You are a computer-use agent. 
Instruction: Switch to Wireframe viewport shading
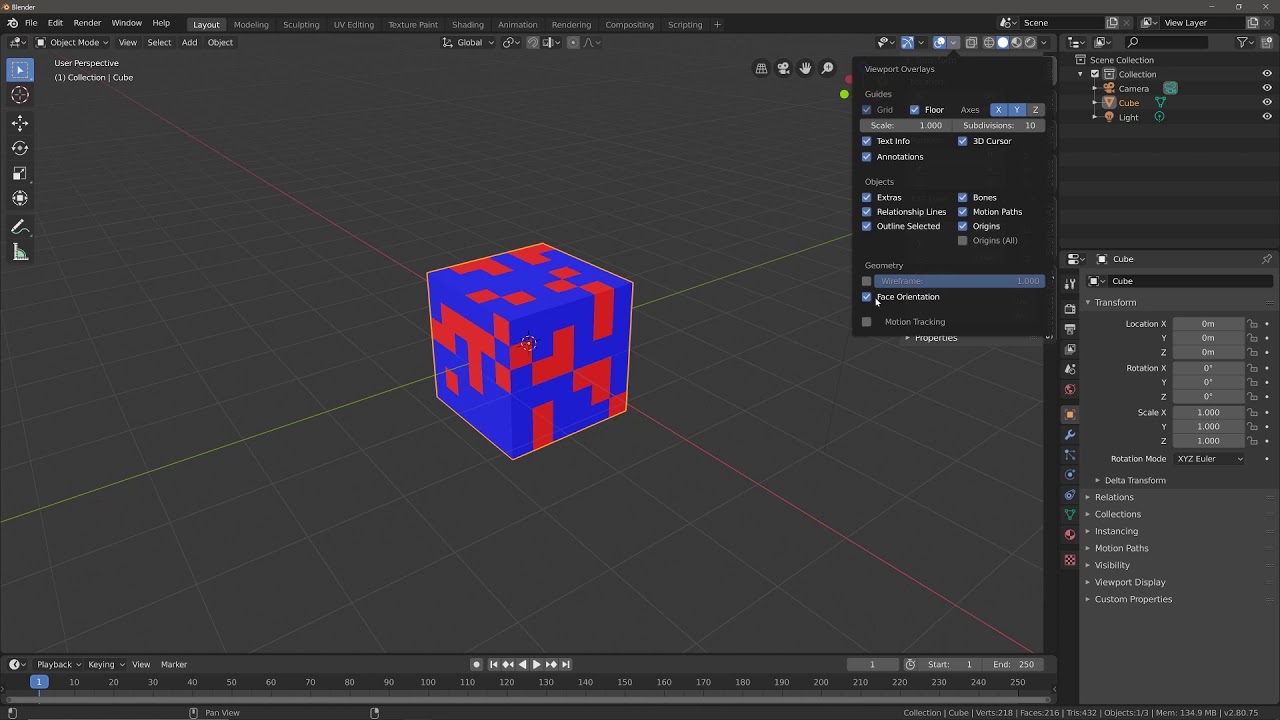(988, 42)
